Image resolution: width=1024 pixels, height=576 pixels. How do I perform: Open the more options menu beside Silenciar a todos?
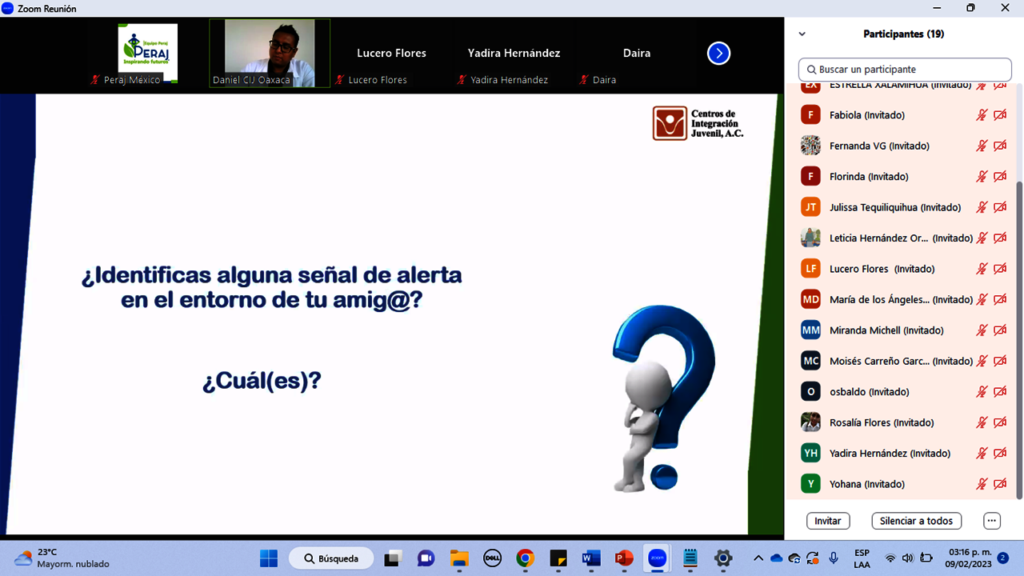tap(991, 520)
